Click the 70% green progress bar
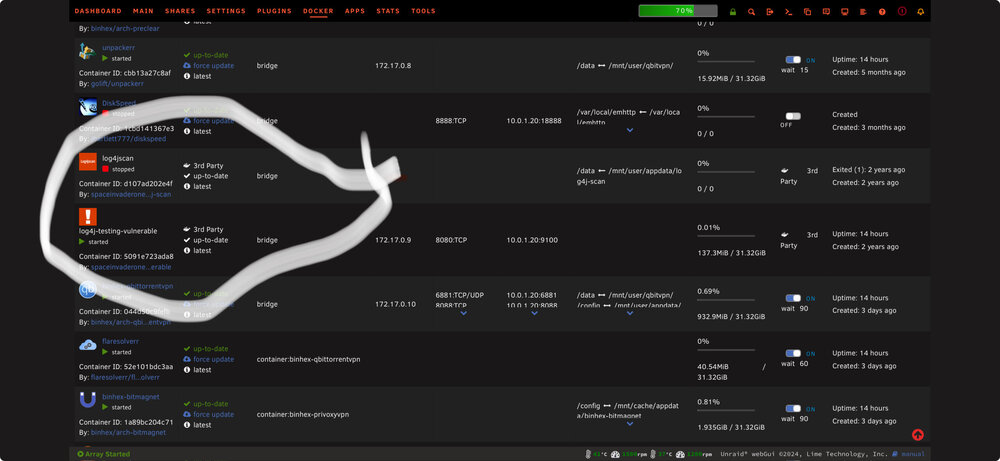Screen dimensions: 1000x461 [x=678, y=11]
